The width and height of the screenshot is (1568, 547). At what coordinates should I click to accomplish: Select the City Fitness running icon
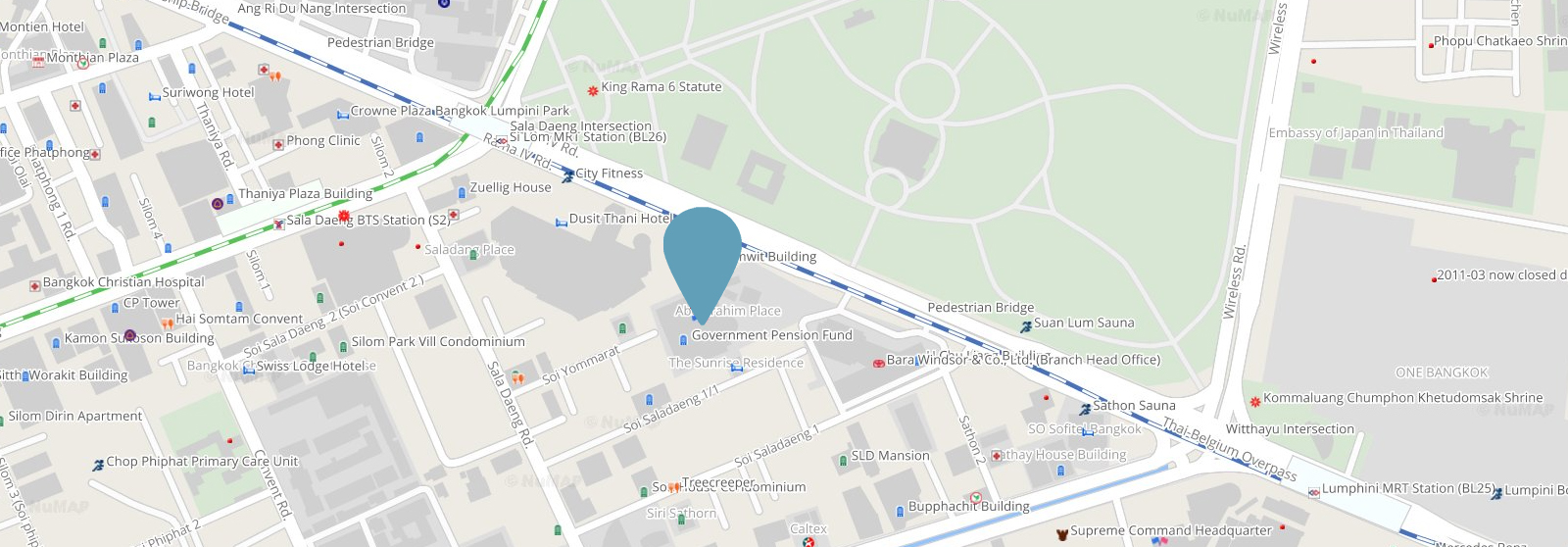[567, 176]
